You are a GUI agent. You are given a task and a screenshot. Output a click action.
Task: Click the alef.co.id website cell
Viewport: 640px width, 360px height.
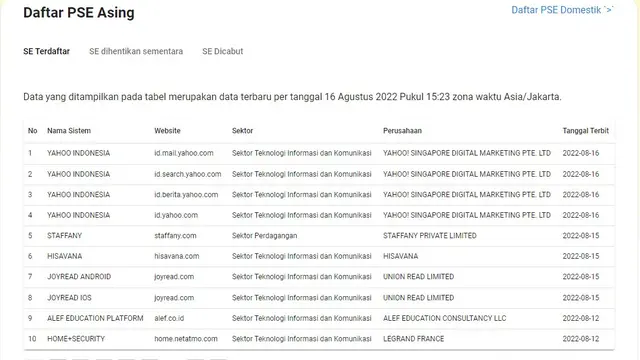click(x=169, y=318)
